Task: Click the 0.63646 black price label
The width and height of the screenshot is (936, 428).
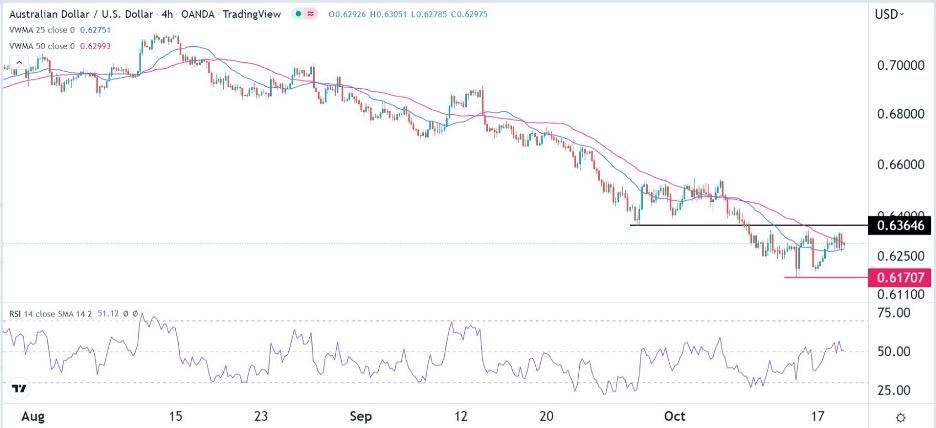Action: (x=901, y=226)
